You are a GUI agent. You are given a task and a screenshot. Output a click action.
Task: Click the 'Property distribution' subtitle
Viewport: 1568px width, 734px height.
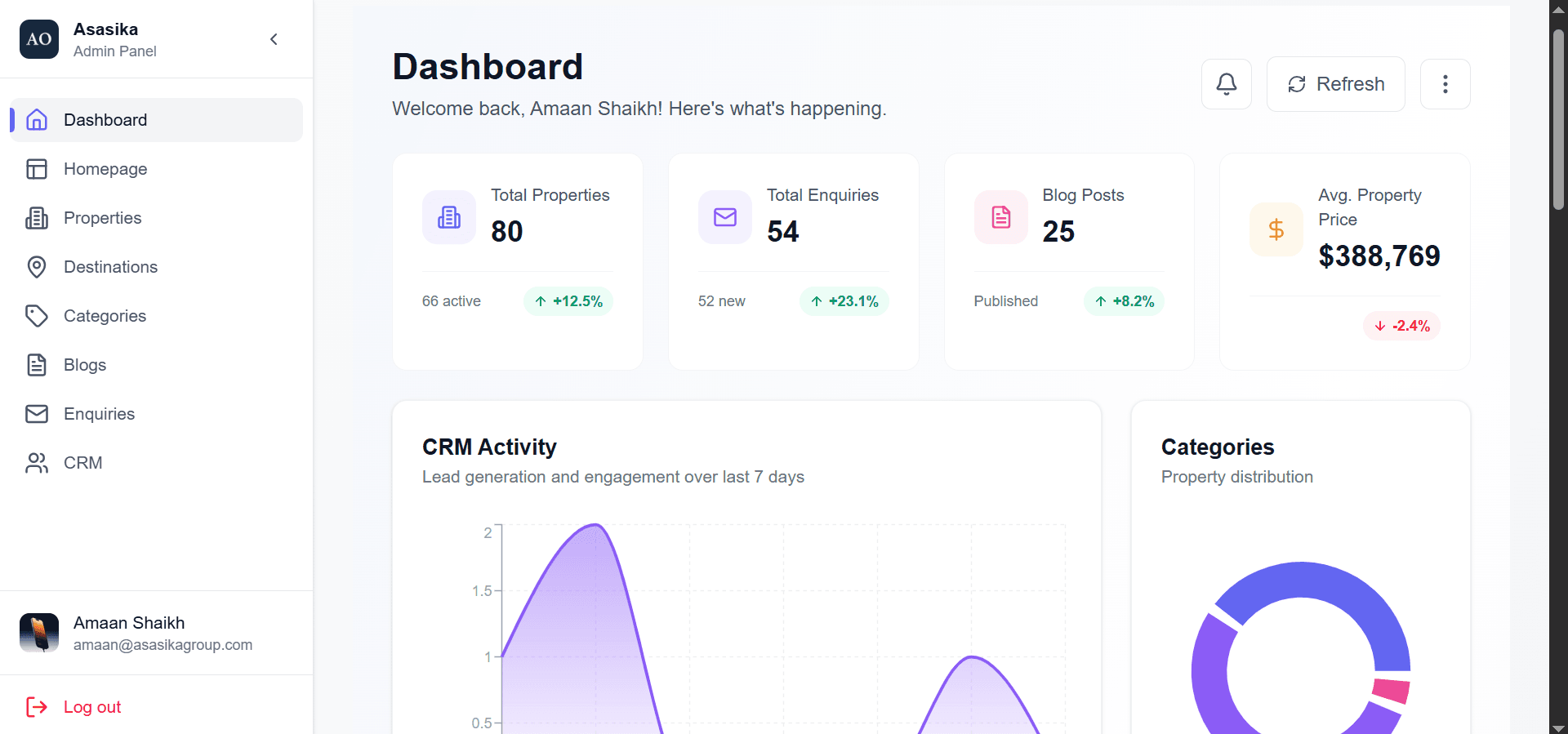(1237, 477)
